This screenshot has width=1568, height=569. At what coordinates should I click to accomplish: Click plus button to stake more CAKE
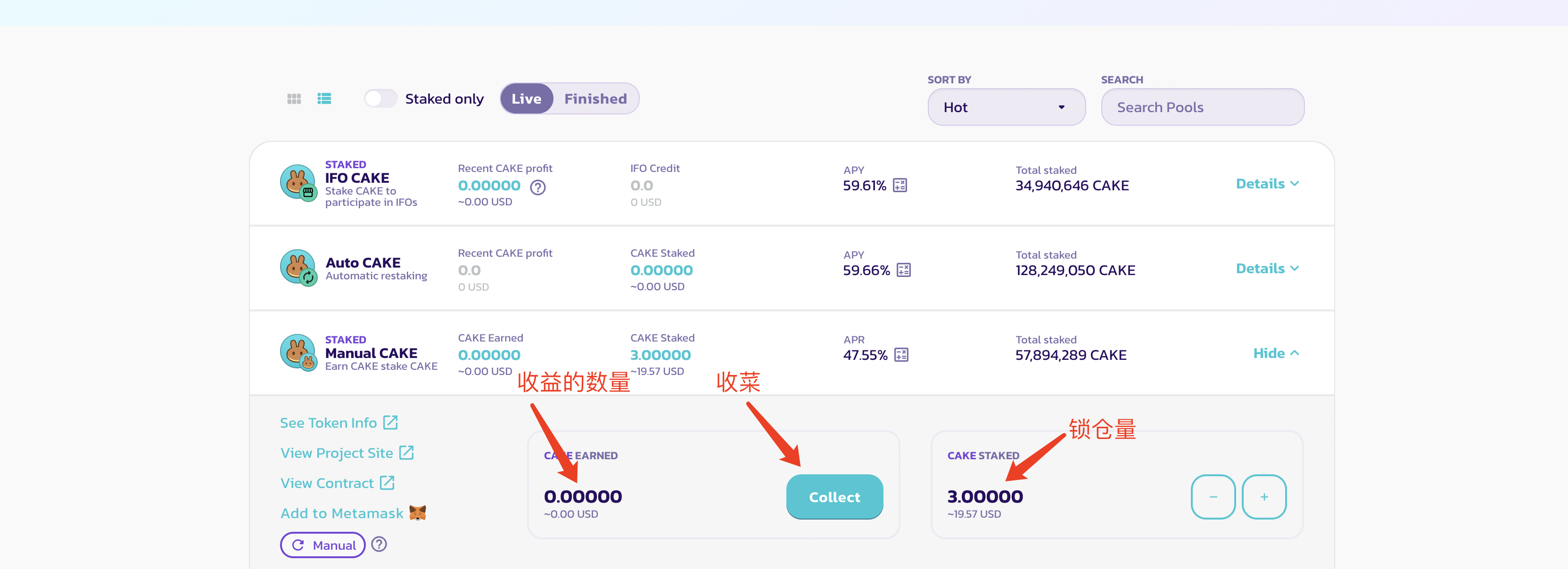pyautogui.click(x=1263, y=496)
